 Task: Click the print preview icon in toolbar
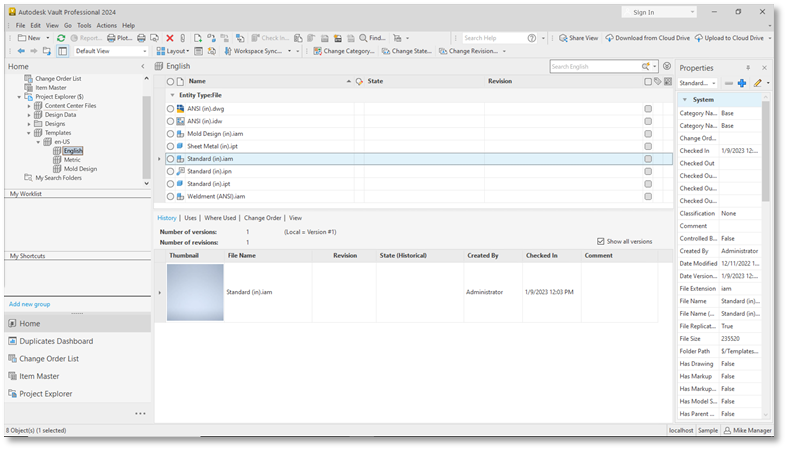[155, 38]
